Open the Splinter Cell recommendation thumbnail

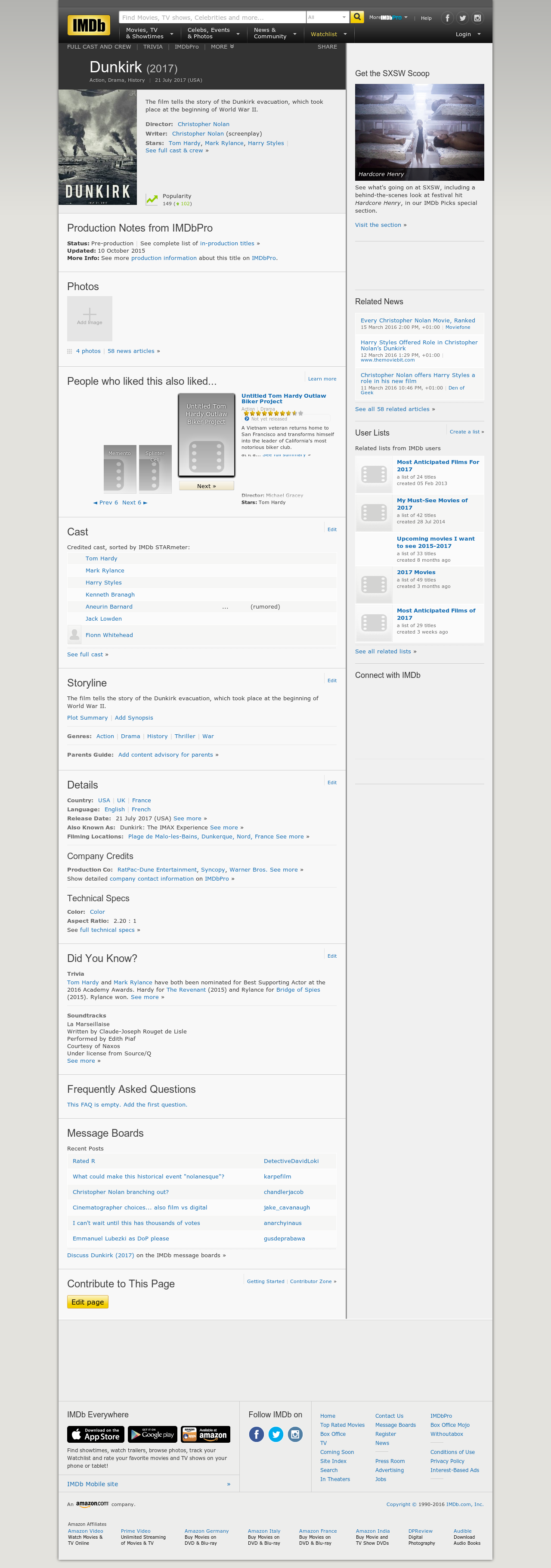[155, 469]
